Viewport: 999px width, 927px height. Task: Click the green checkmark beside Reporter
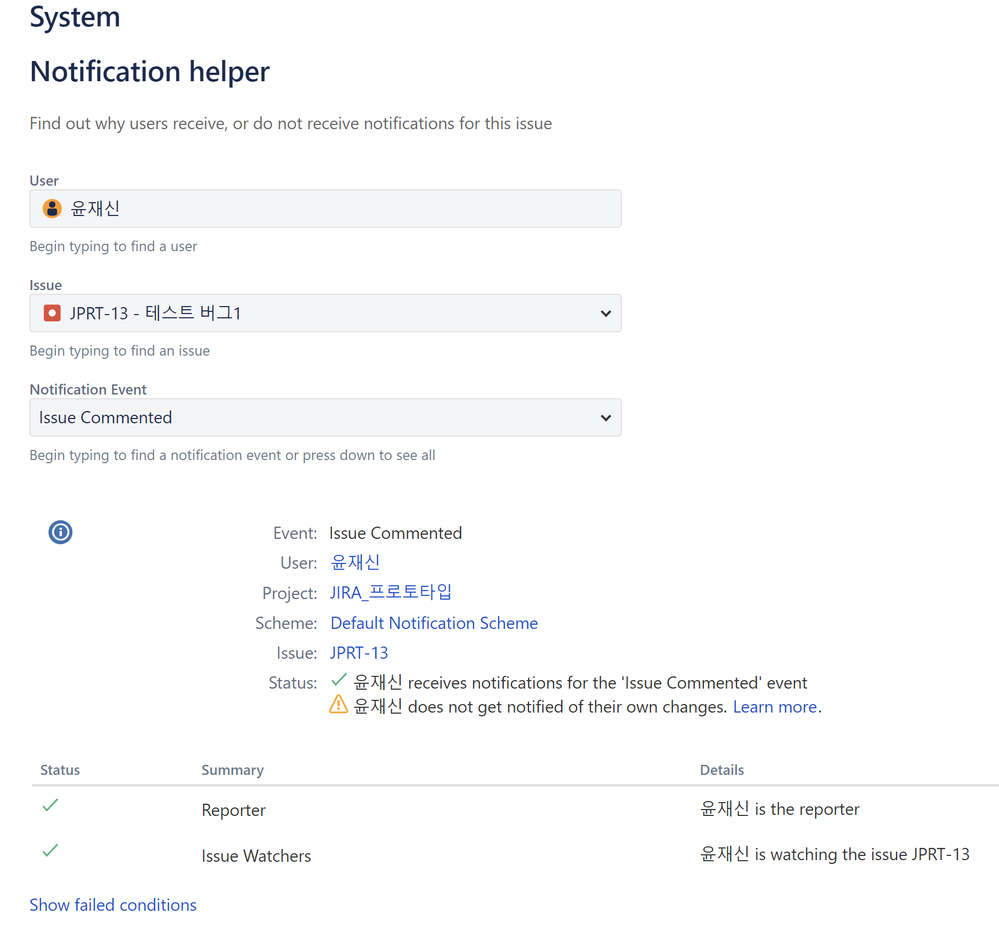tap(50, 804)
